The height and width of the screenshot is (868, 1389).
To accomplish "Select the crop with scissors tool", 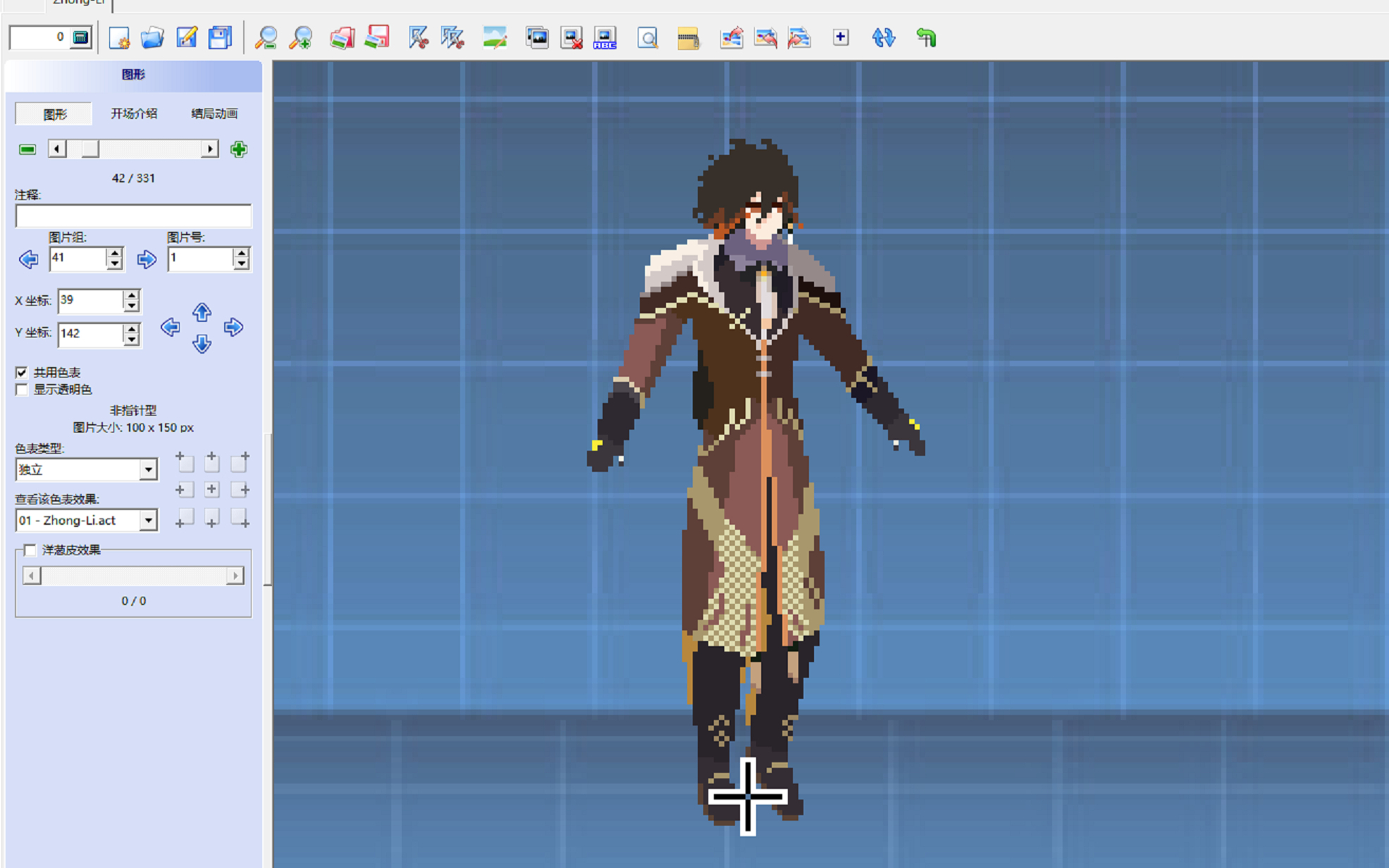I will [419, 37].
